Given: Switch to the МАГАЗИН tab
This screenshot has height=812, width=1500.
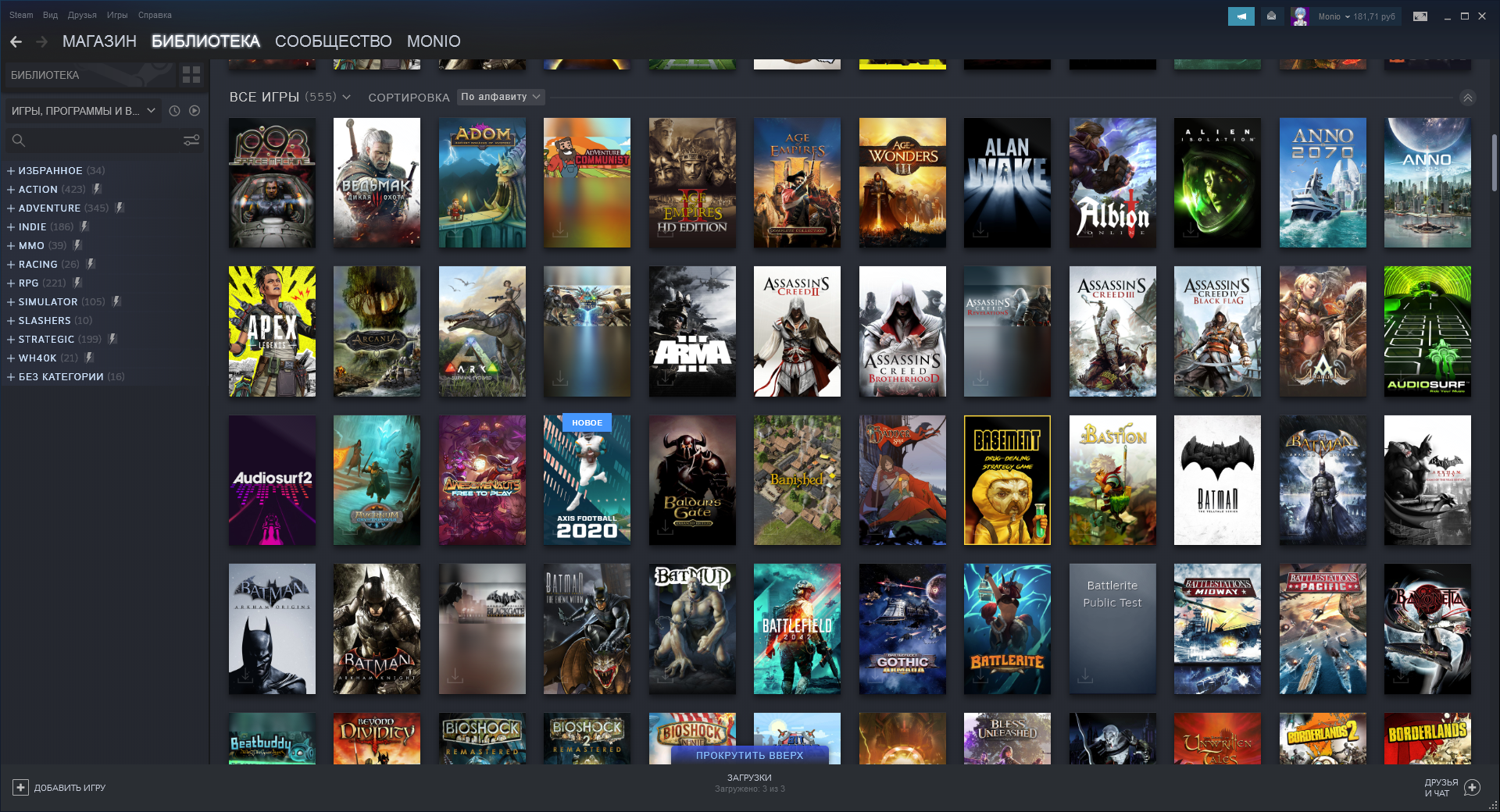Looking at the screenshot, I should (x=99, y=41).
